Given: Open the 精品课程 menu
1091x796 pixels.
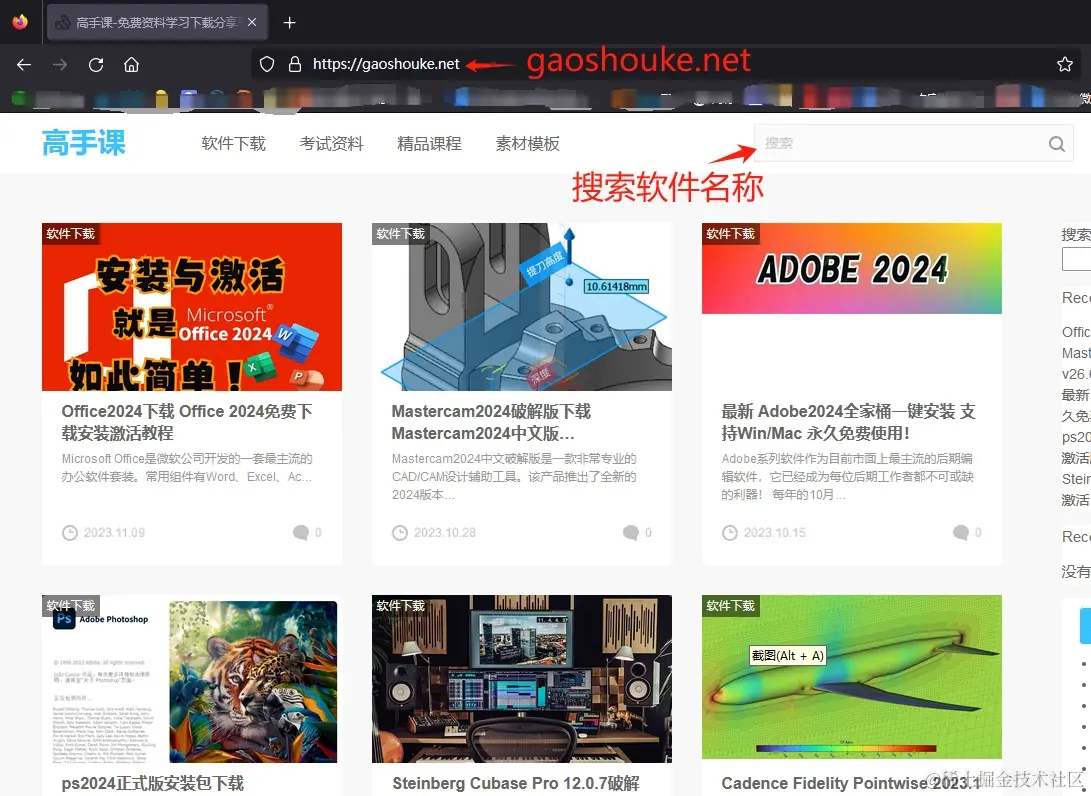Looking at the screenshot, I should coord(429,143).
